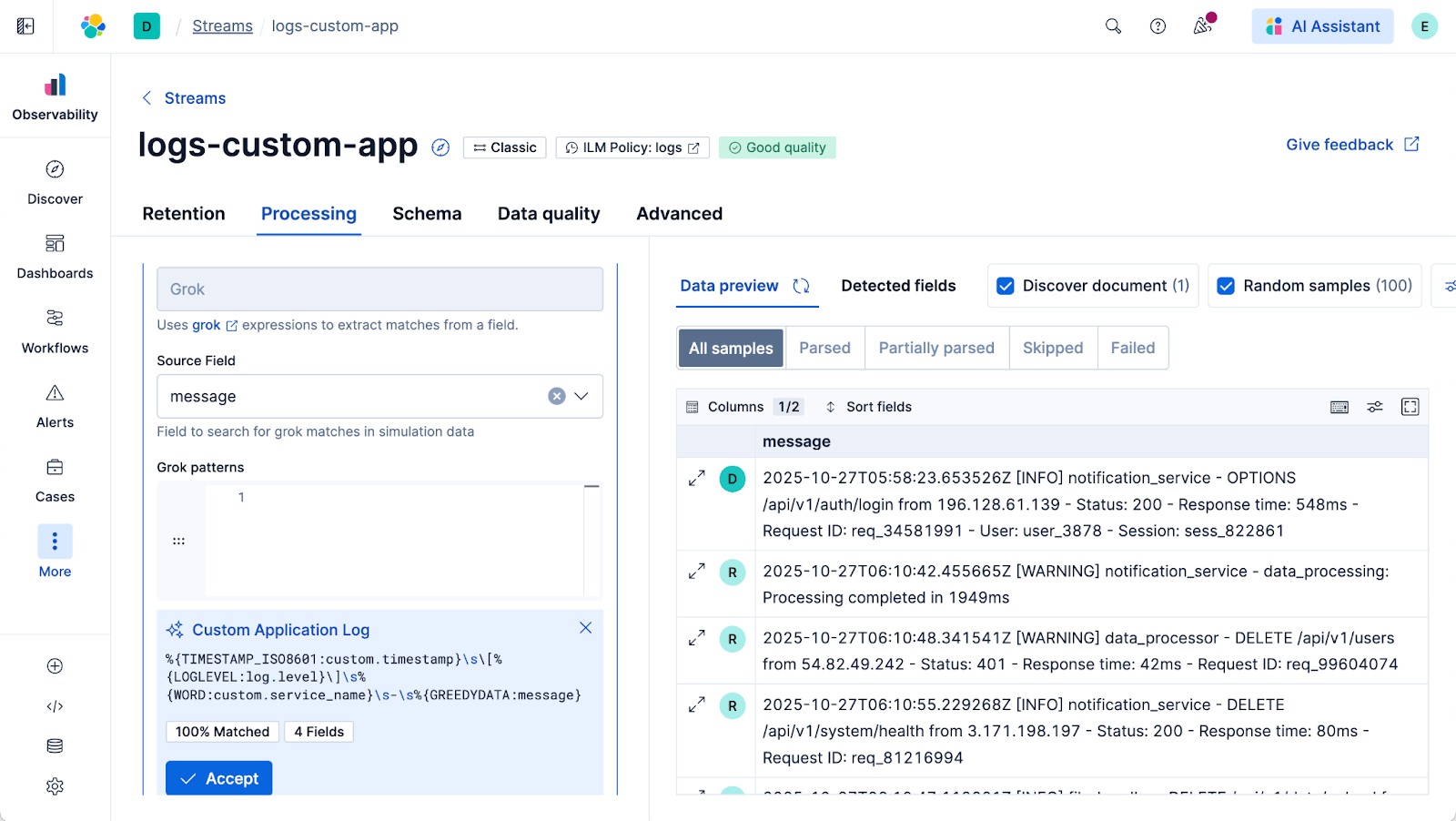
Task: Uncheck the Discover document checkbox
Action: (1006, 286)
